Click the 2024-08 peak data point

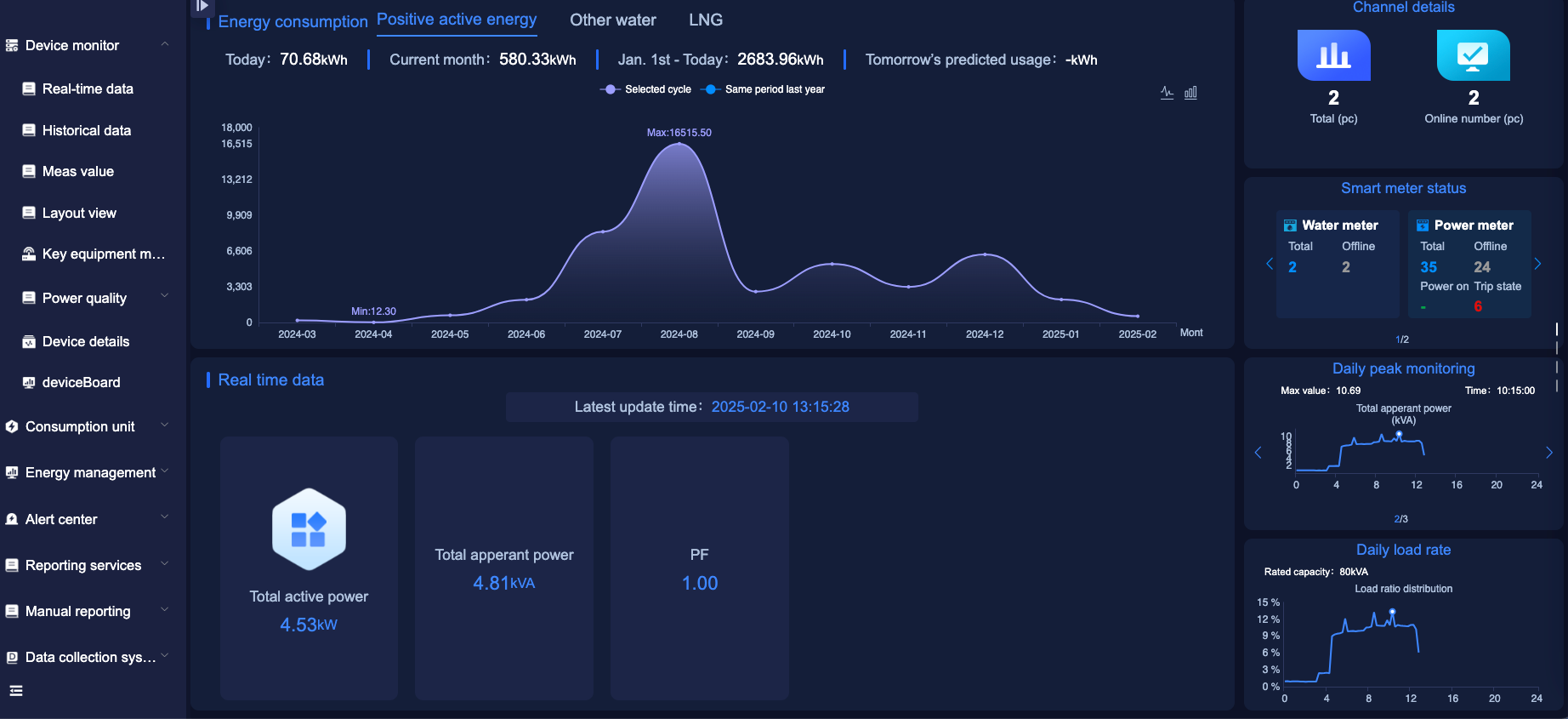[679, 144]
